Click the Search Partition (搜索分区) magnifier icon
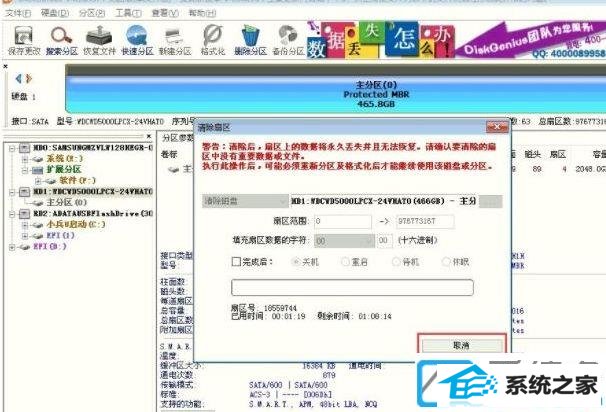This screenshot has height=412, width=606. (x=61, y=40)
